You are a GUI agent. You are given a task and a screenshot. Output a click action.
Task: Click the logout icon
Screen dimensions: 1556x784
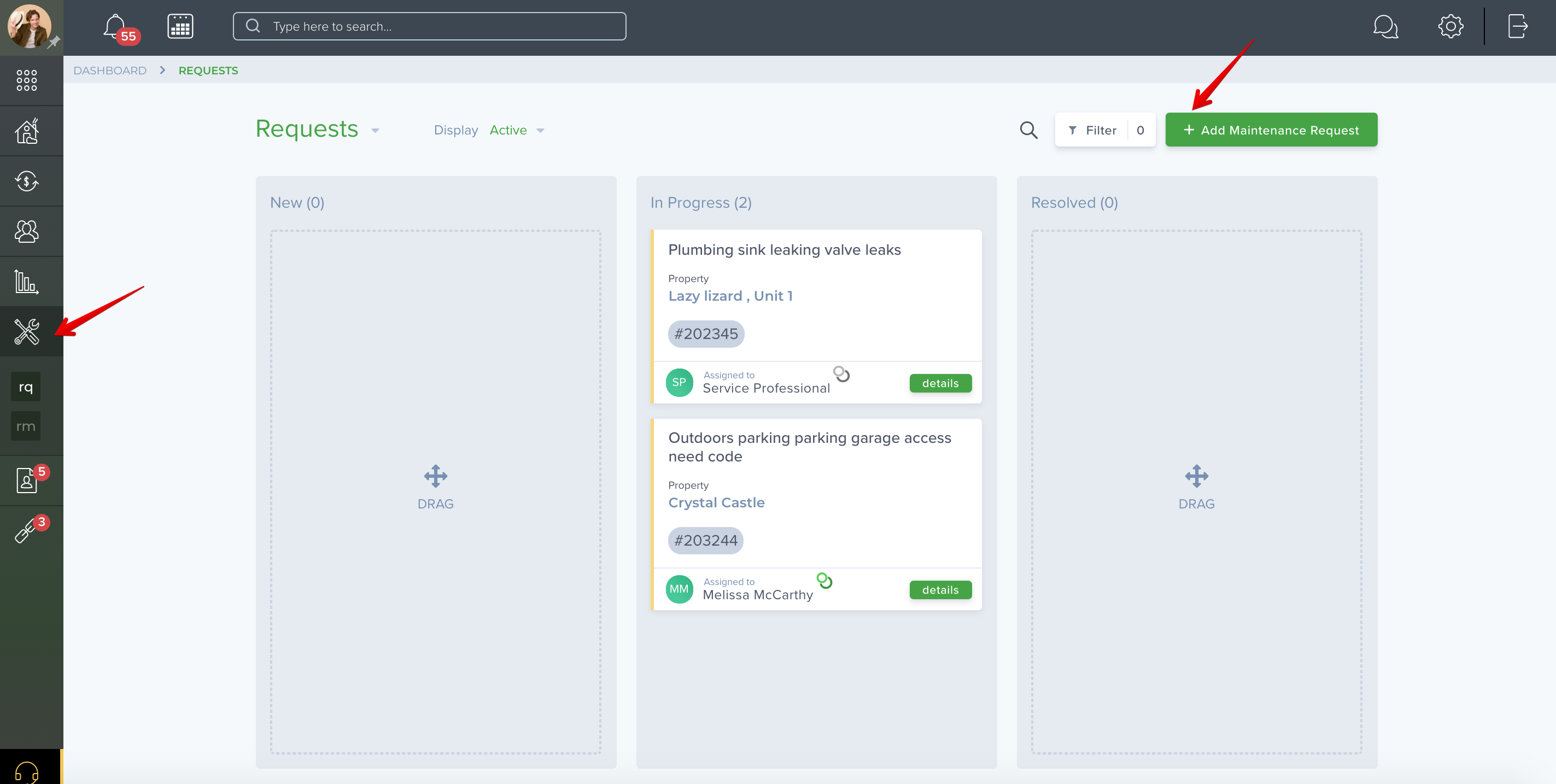point(1517,27)
